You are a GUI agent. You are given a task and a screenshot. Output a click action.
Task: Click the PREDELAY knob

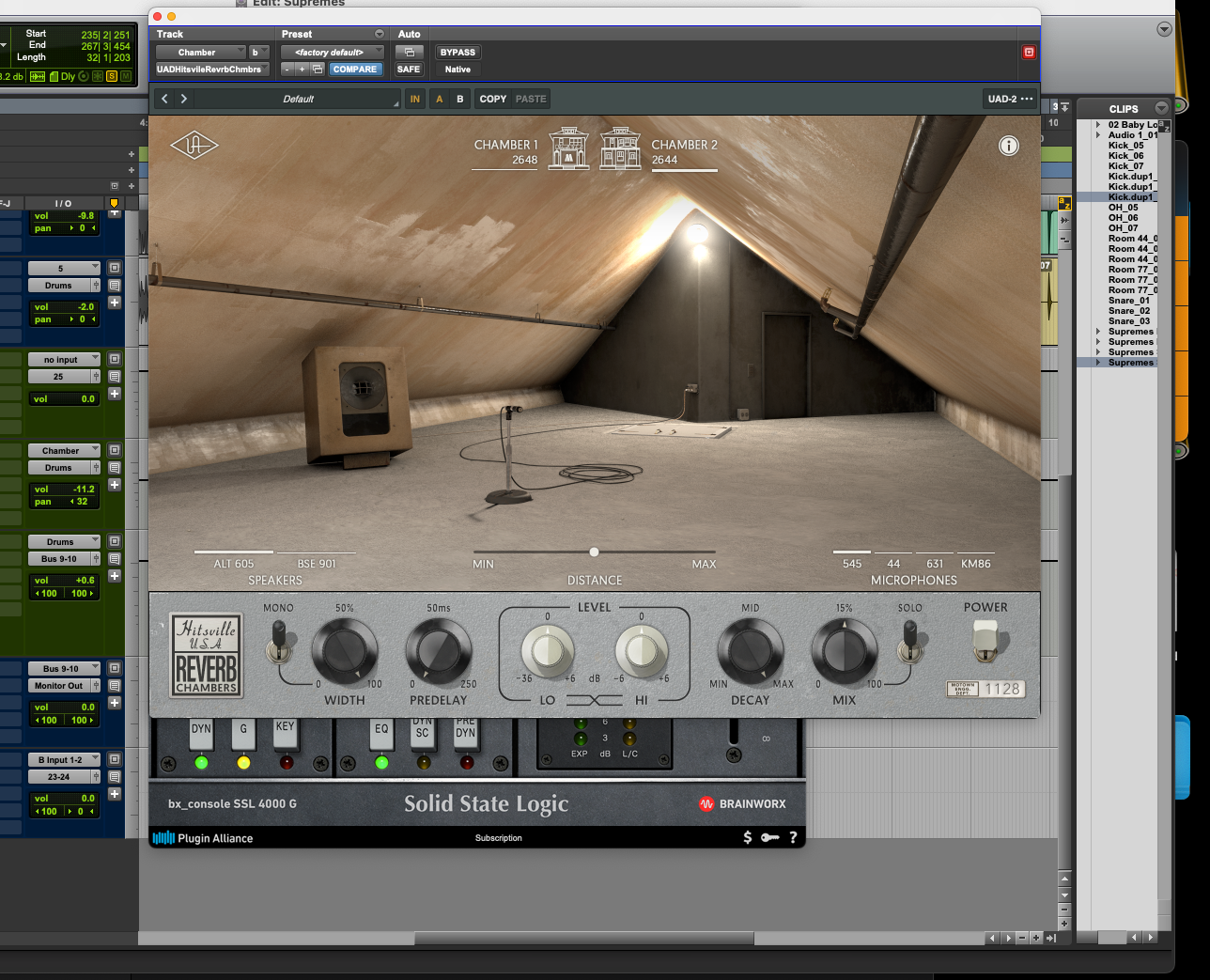(438, 650)
